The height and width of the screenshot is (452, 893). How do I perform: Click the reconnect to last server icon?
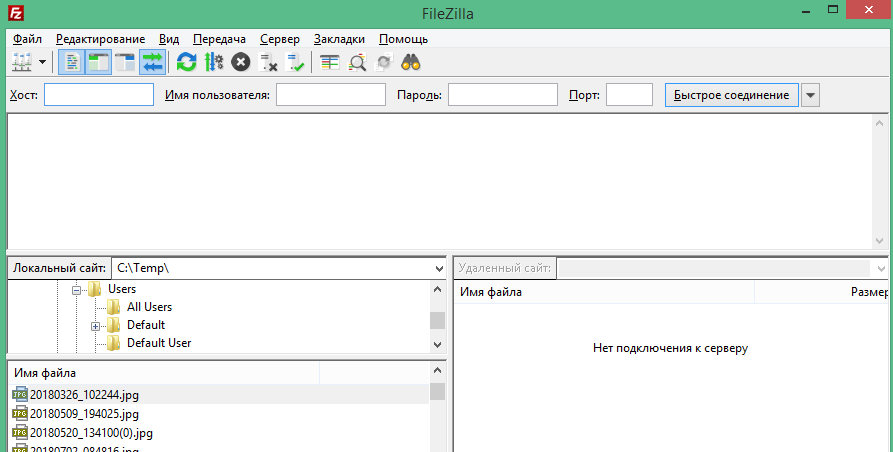[295, 62]
